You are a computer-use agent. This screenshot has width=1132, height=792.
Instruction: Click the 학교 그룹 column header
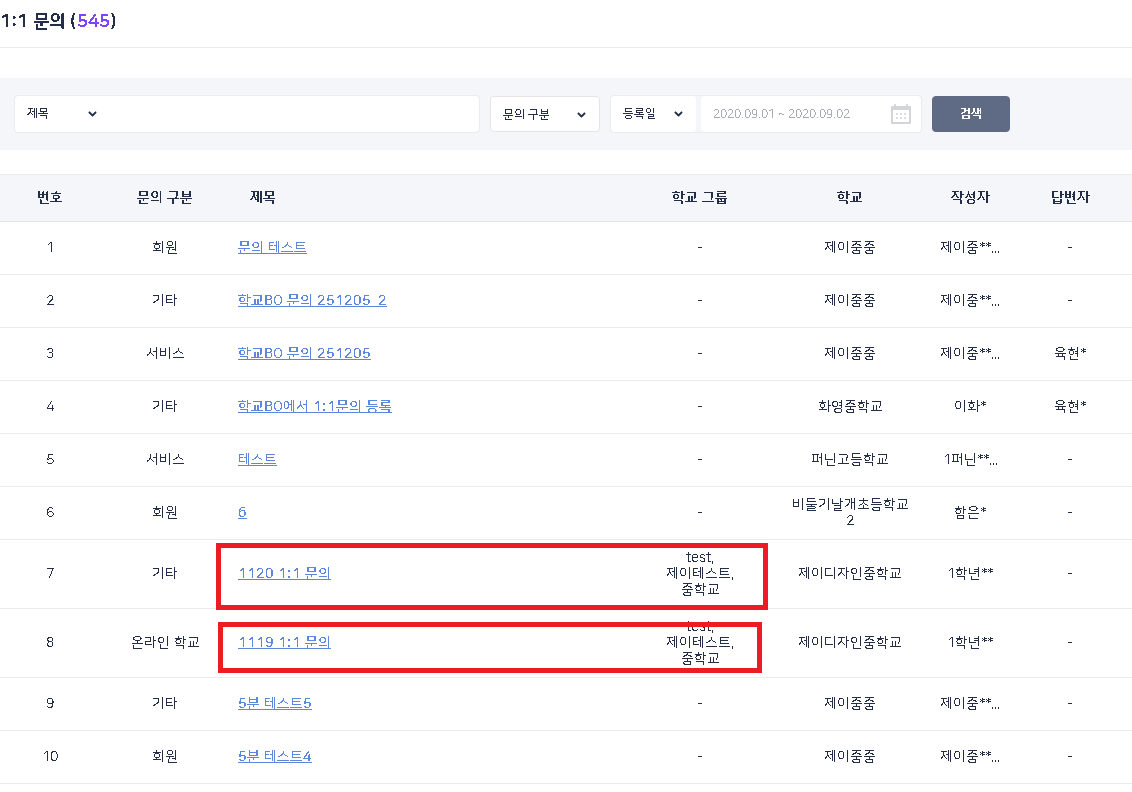click(699, 197)
